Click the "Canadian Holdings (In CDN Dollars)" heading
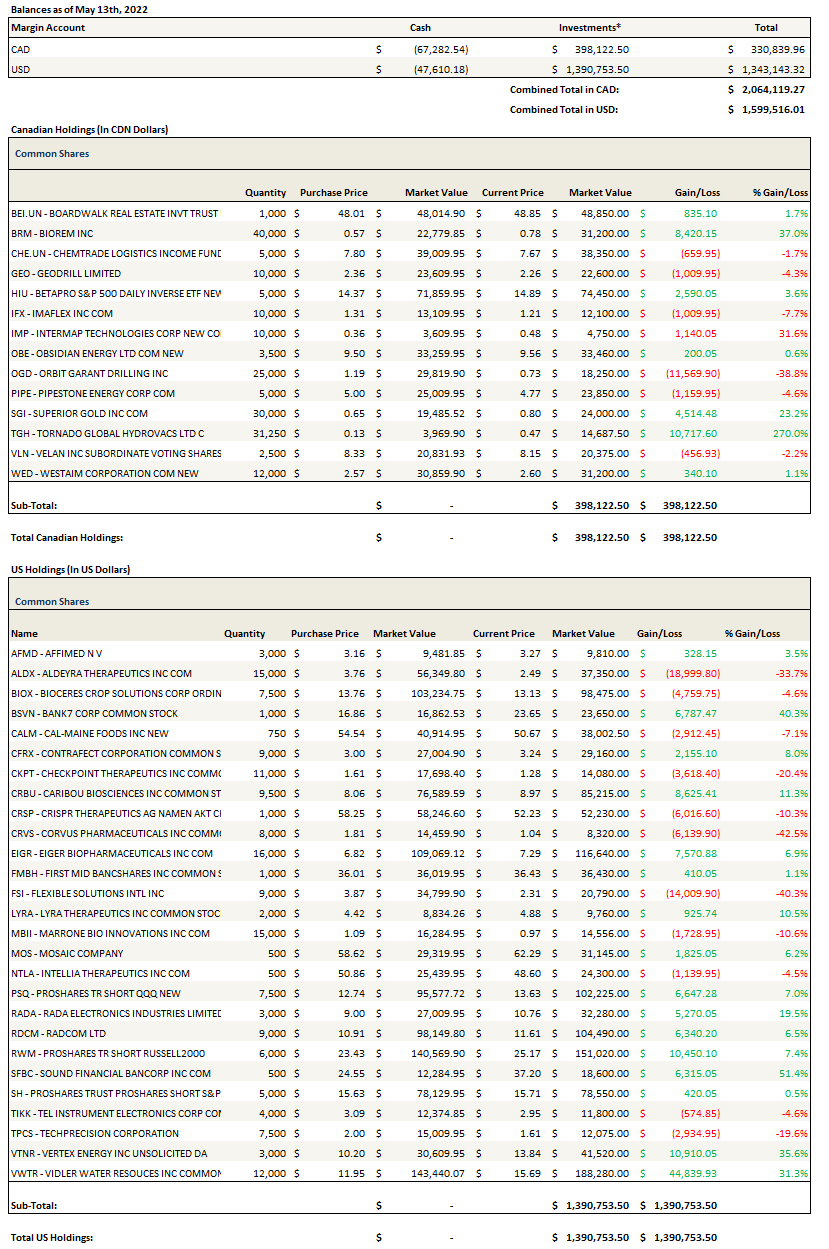 click(89, 130)
